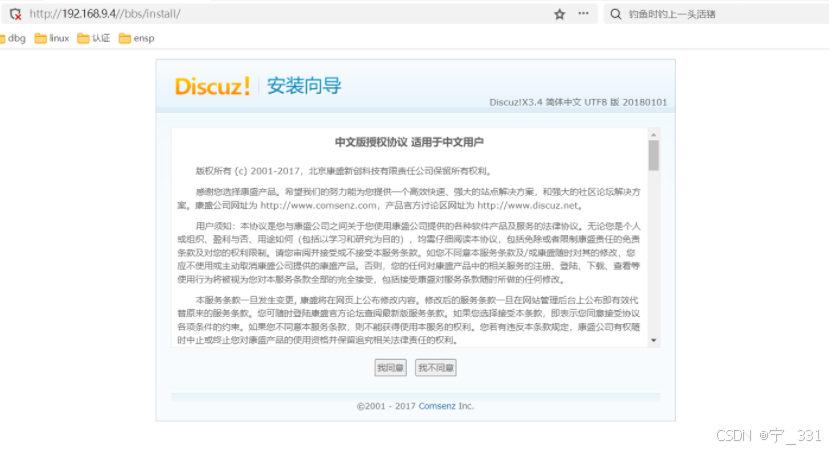This screenshot has width=834, height=451.
Task: Open the linux bookmarks folder
Action: 52,38
